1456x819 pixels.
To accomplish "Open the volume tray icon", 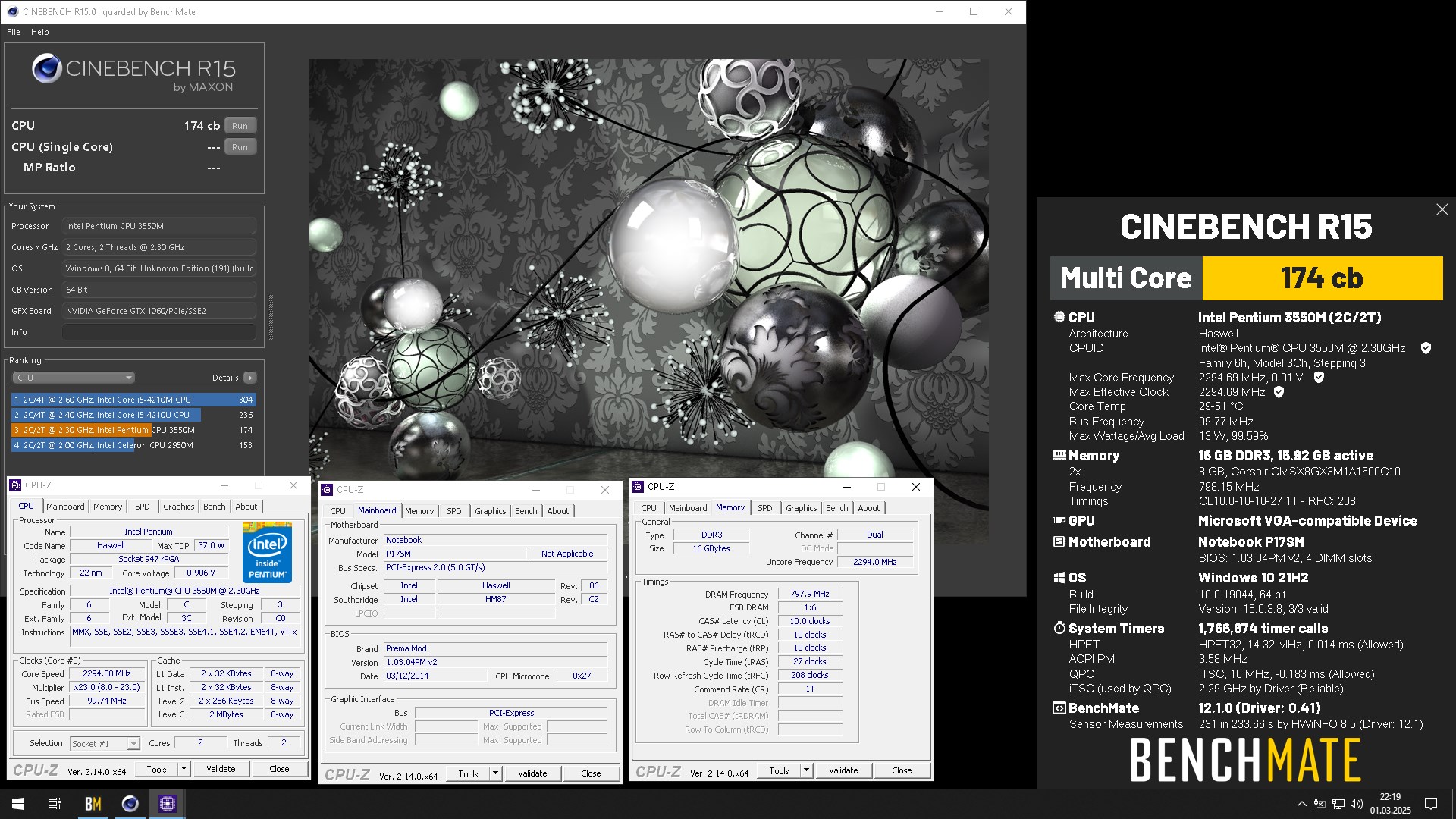I will pyautogui.click(x=1357, y=804).
